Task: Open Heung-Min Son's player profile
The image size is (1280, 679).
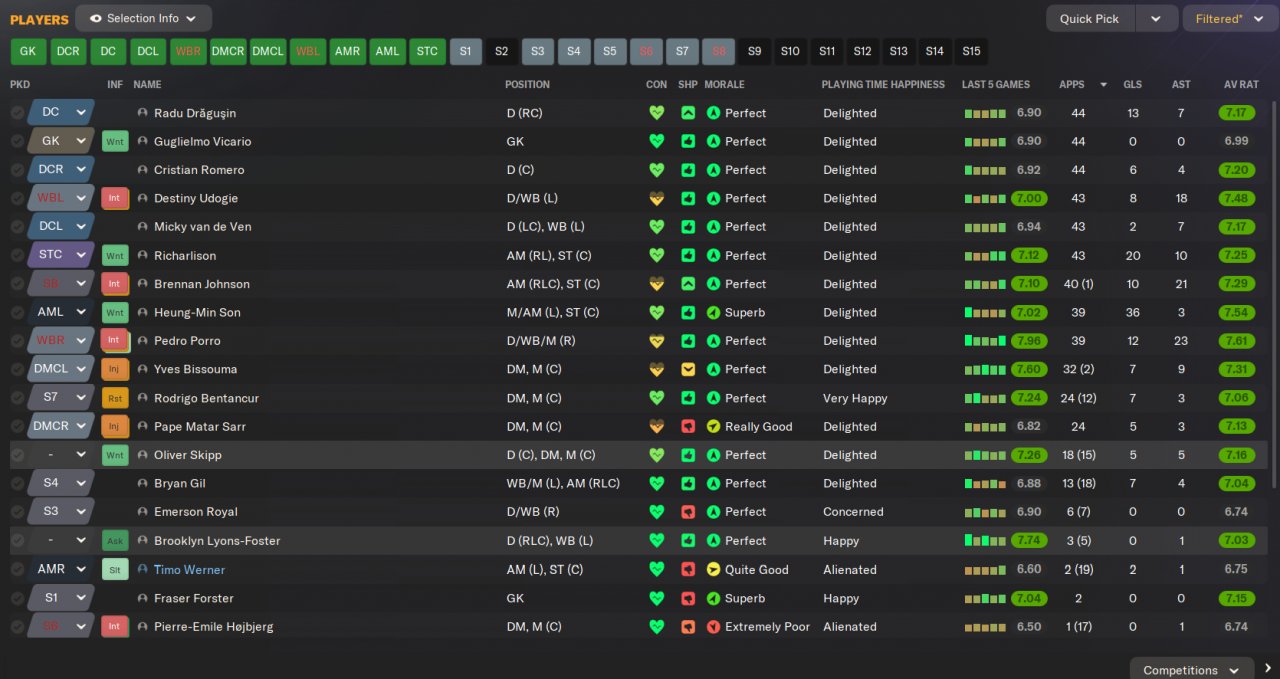Action: click(x=197, y=313)
